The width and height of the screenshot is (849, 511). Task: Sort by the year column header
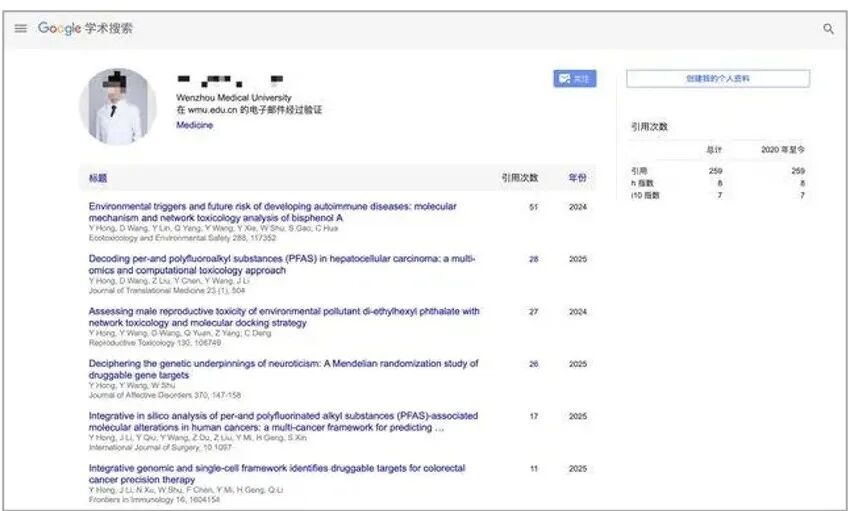click(577, 178)
